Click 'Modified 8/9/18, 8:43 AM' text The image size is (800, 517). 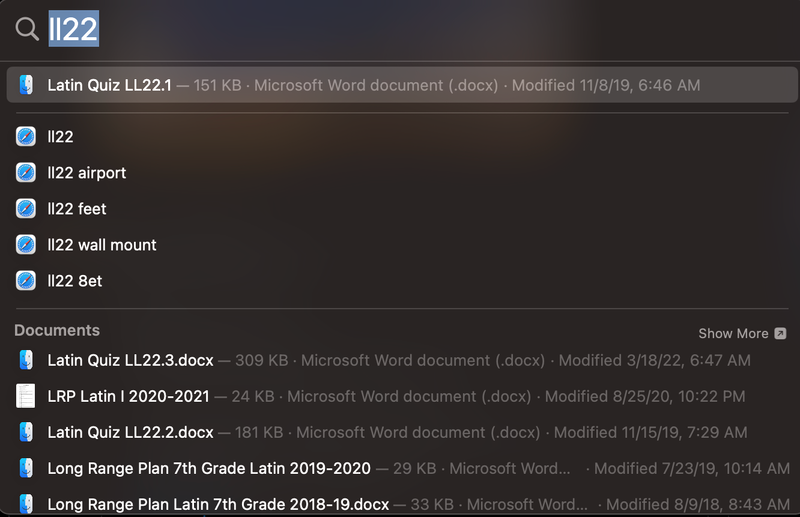(x=698, y=504)
